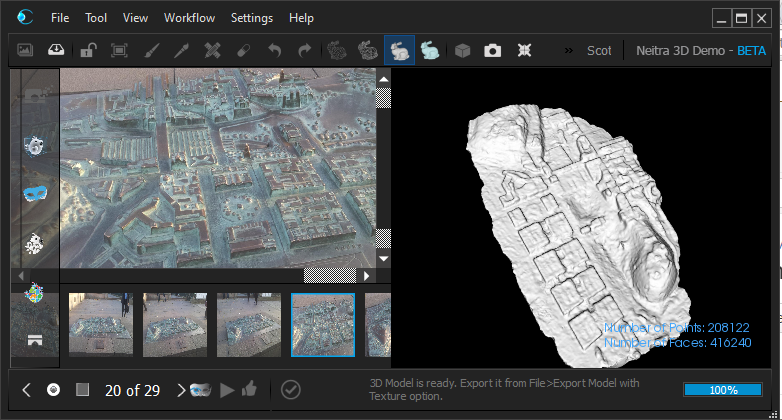The height and width of the screenshot is (420, 782).
Task: Expand the toolbar overflow chevron
Action: tap(569, 50)
